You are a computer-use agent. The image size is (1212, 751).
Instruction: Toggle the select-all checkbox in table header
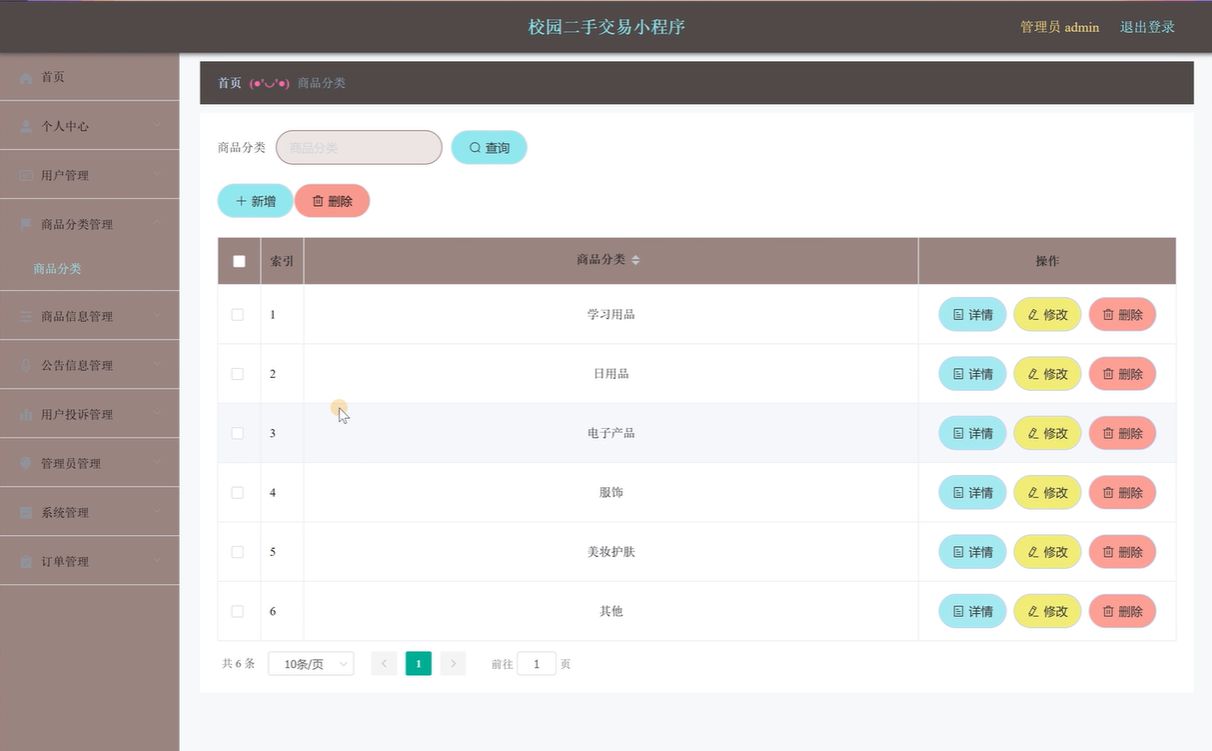click(x=239, y=261)
